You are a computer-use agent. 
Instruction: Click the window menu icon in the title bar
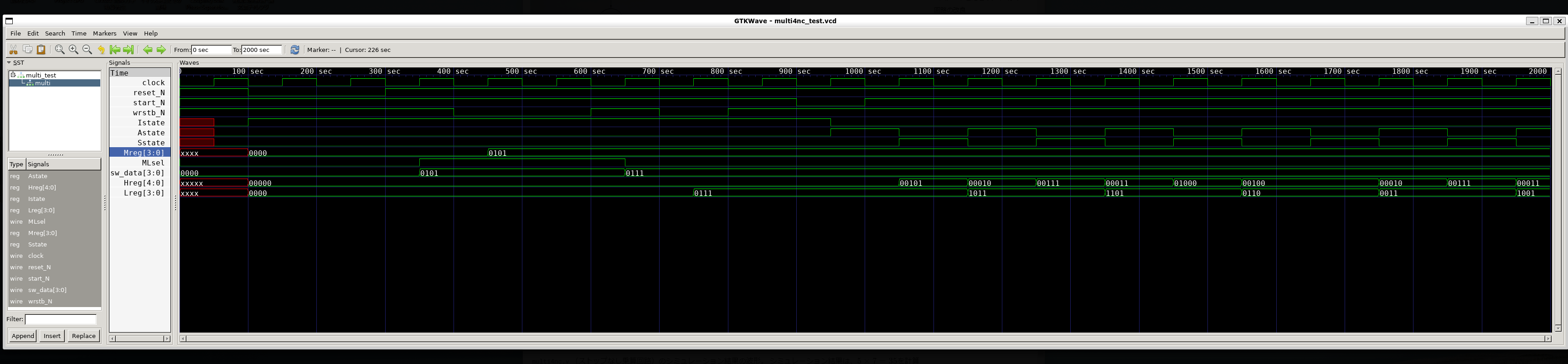pyautogui.click(x=9, y=21)
